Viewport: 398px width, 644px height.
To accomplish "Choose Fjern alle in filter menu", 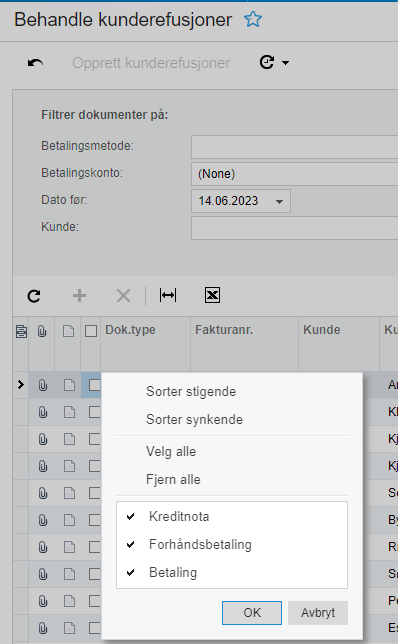I will [x=173, y=479].
